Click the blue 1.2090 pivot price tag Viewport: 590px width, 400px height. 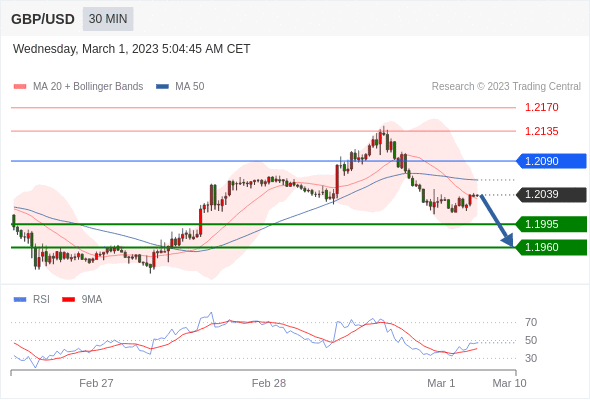pyautogui.click(x=551, y=161)
